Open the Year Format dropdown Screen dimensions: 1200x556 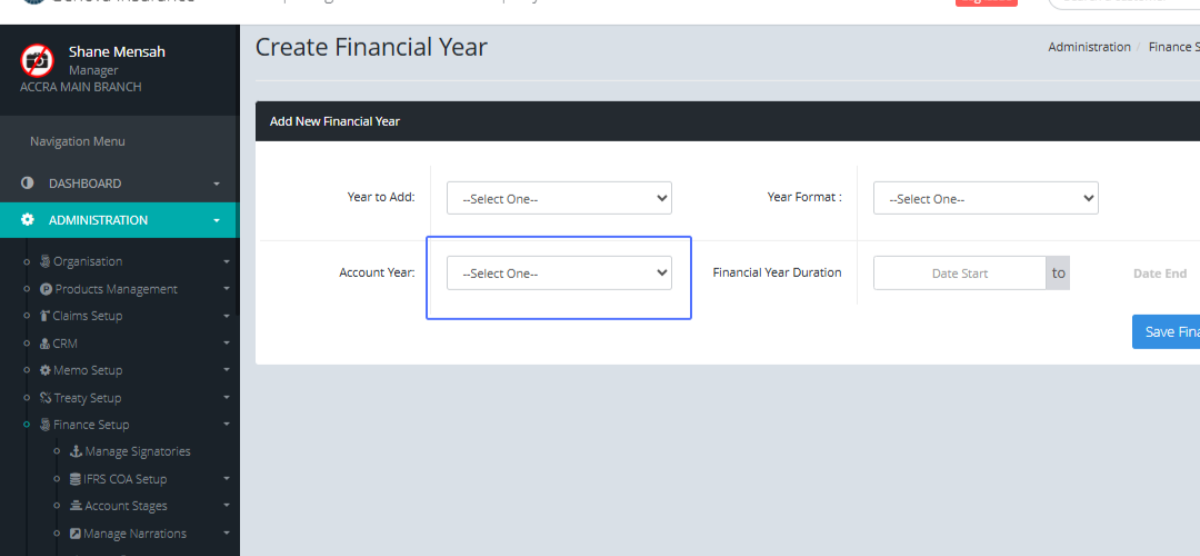pos(985,198)
